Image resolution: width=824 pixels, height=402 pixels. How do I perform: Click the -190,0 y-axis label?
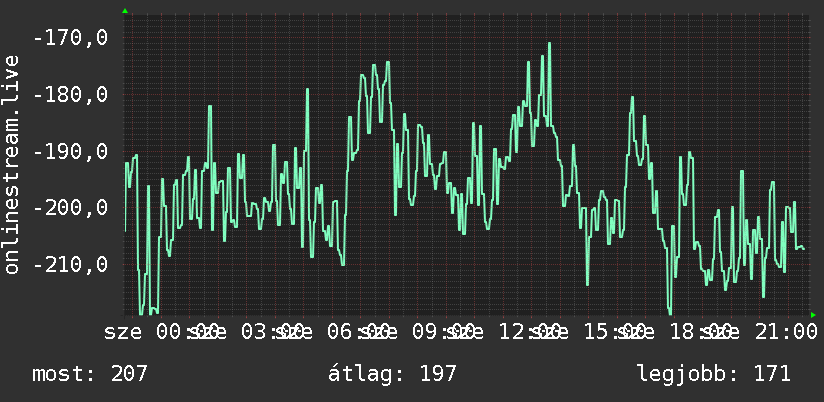point(70,152)
